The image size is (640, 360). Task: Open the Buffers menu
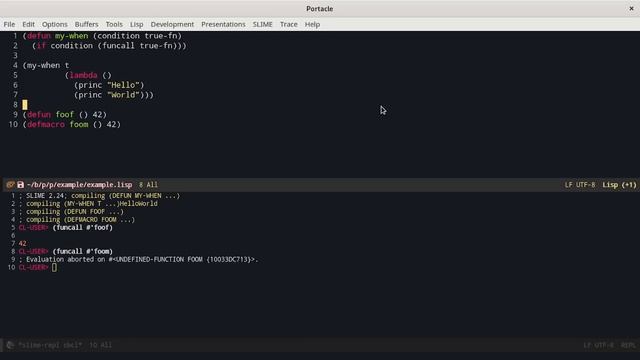[87, 24]
